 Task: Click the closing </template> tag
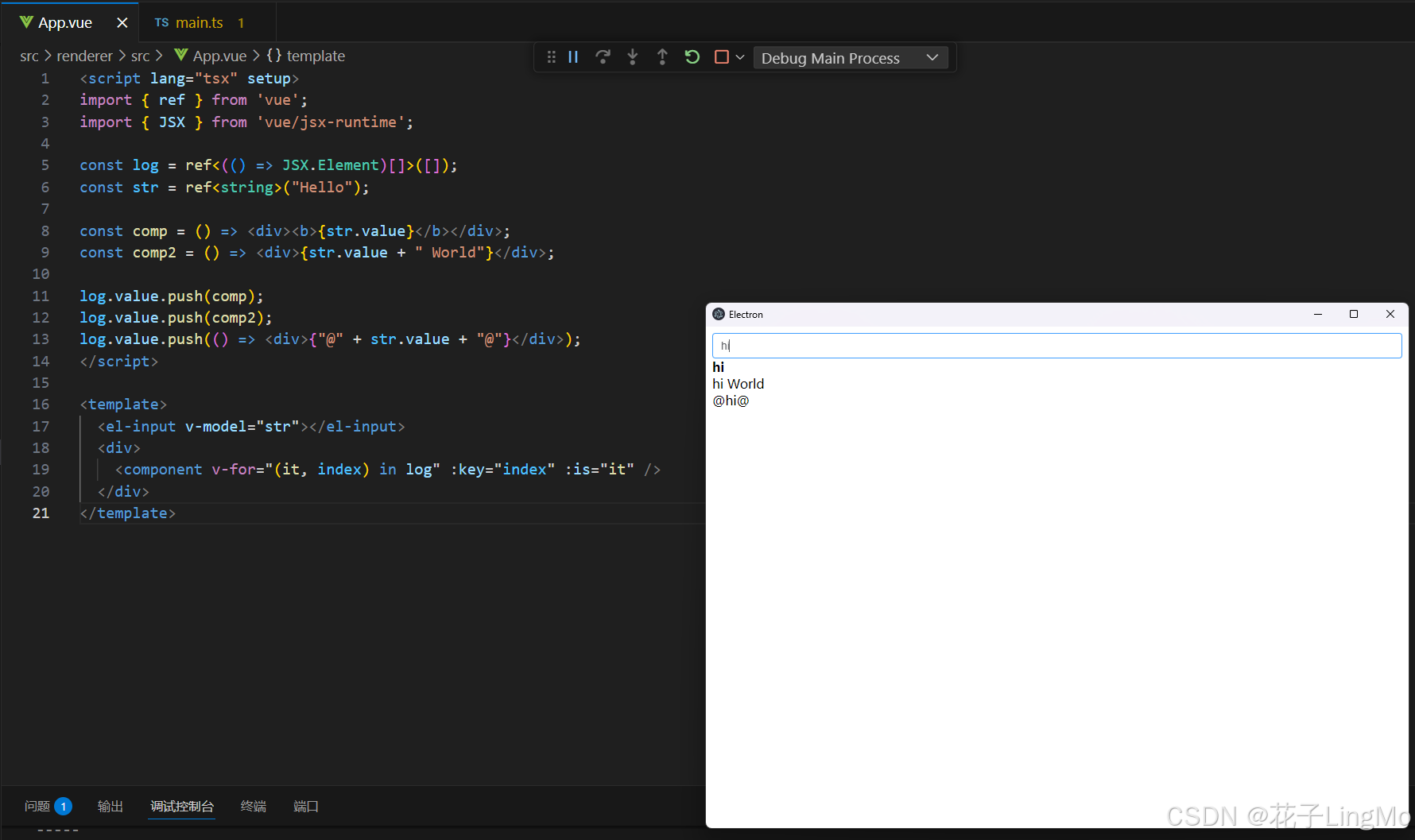pyautogui.click(x=128, y=513)
